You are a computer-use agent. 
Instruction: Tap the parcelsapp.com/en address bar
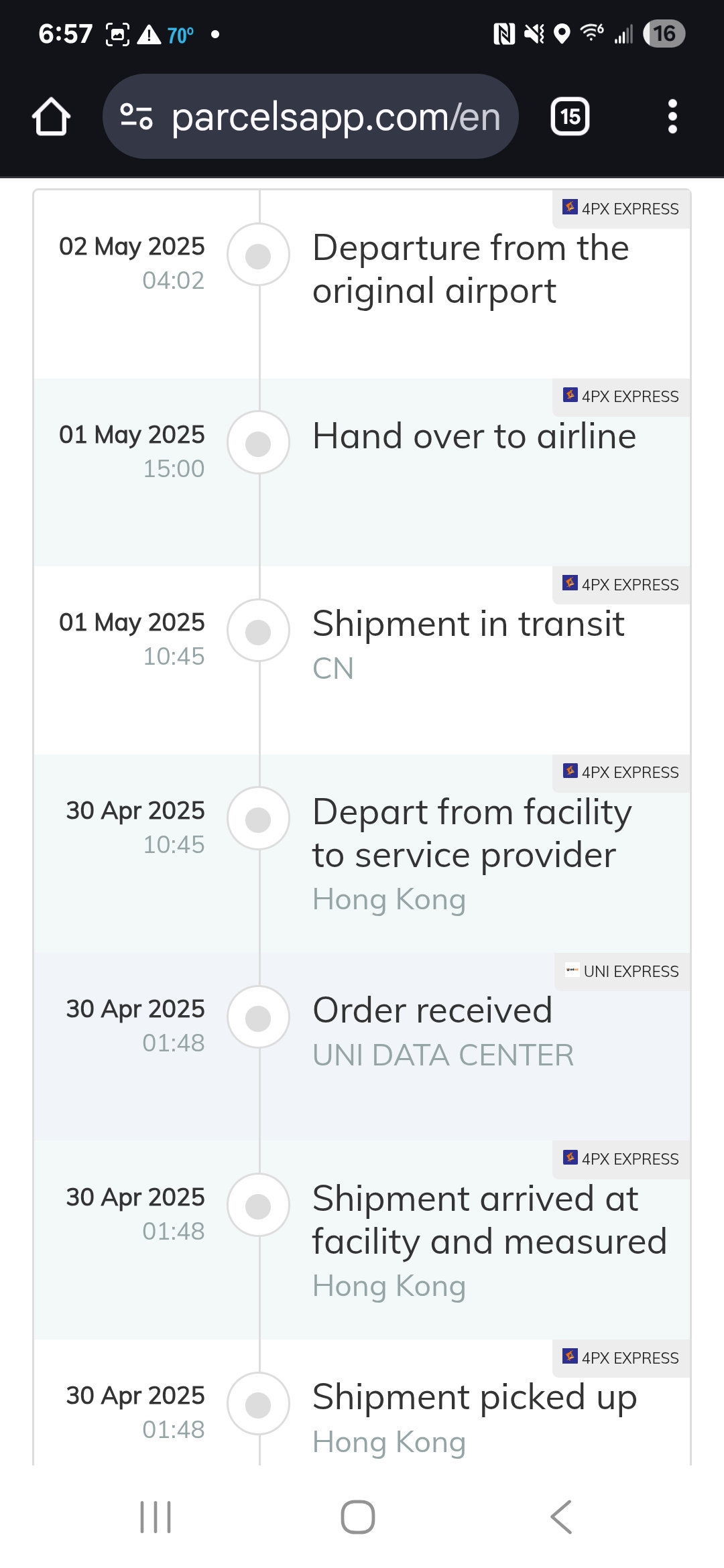coord(310,117)
